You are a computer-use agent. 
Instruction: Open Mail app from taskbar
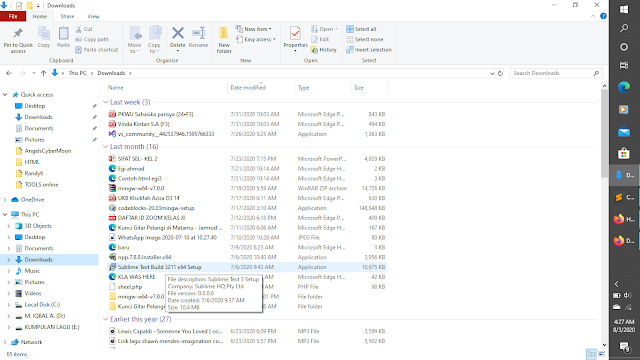click(624, 132)
